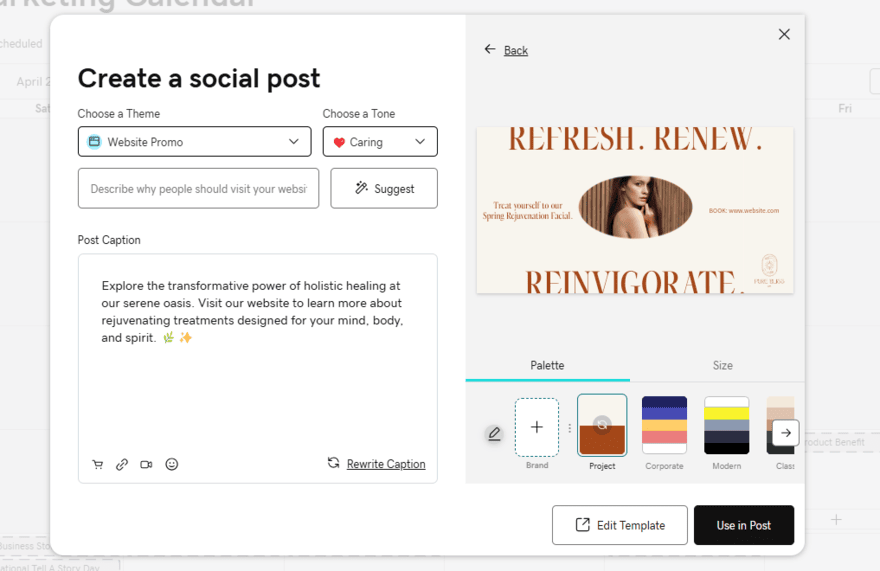This screenshot has width=880, height=571.
Task: Switch to the Palette tab
Action: click(547, 366)
